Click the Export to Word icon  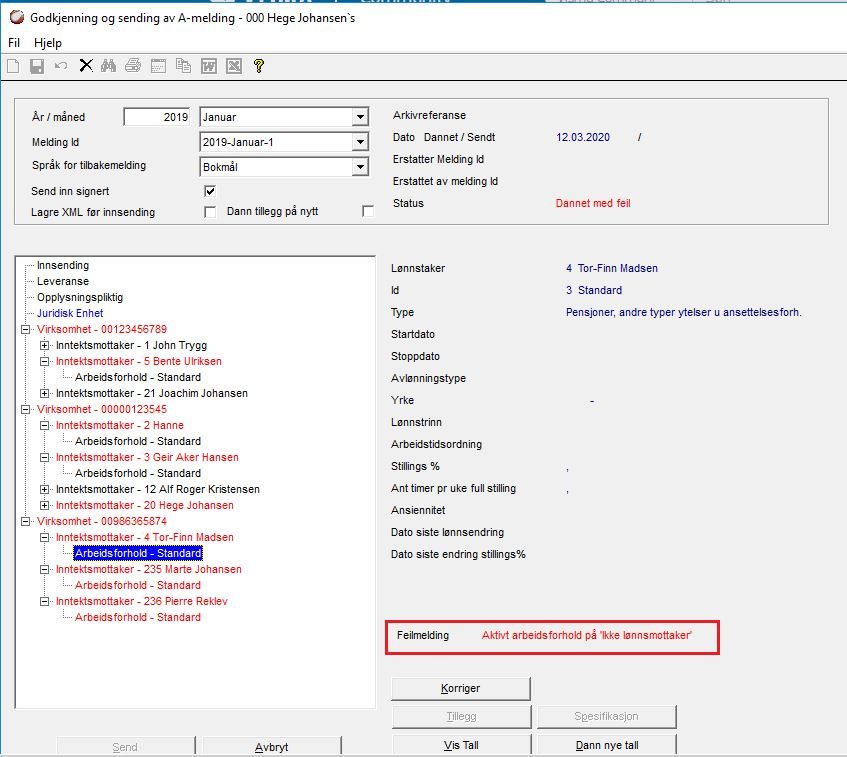click(x=209, y=66)
